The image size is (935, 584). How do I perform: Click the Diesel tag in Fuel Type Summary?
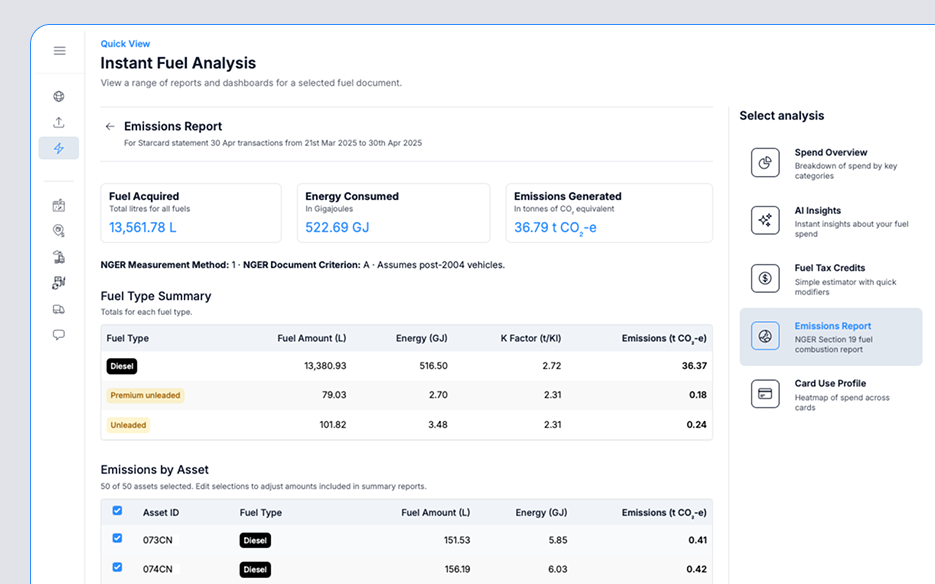point(122,367)
